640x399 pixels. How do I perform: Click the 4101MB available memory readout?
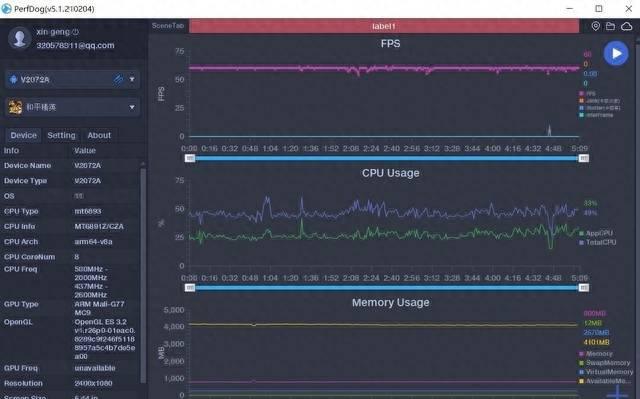point(596,342)
